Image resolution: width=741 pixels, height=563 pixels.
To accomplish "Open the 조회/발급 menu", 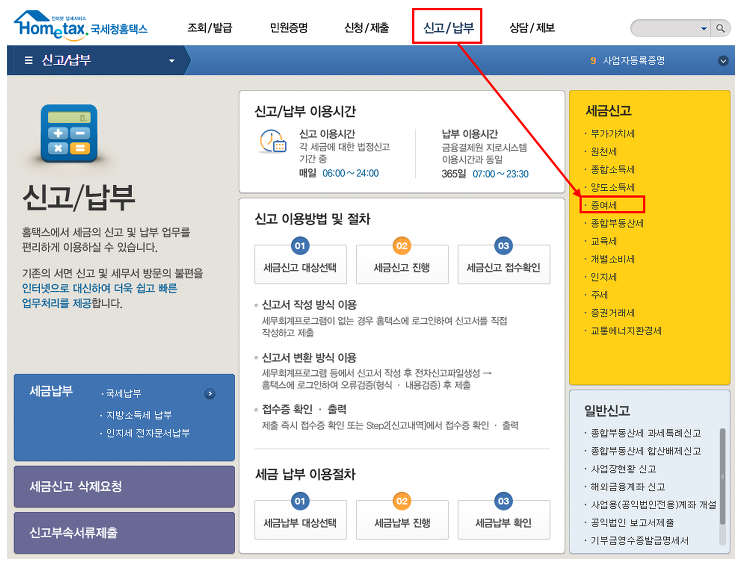I will click(210, 28).
